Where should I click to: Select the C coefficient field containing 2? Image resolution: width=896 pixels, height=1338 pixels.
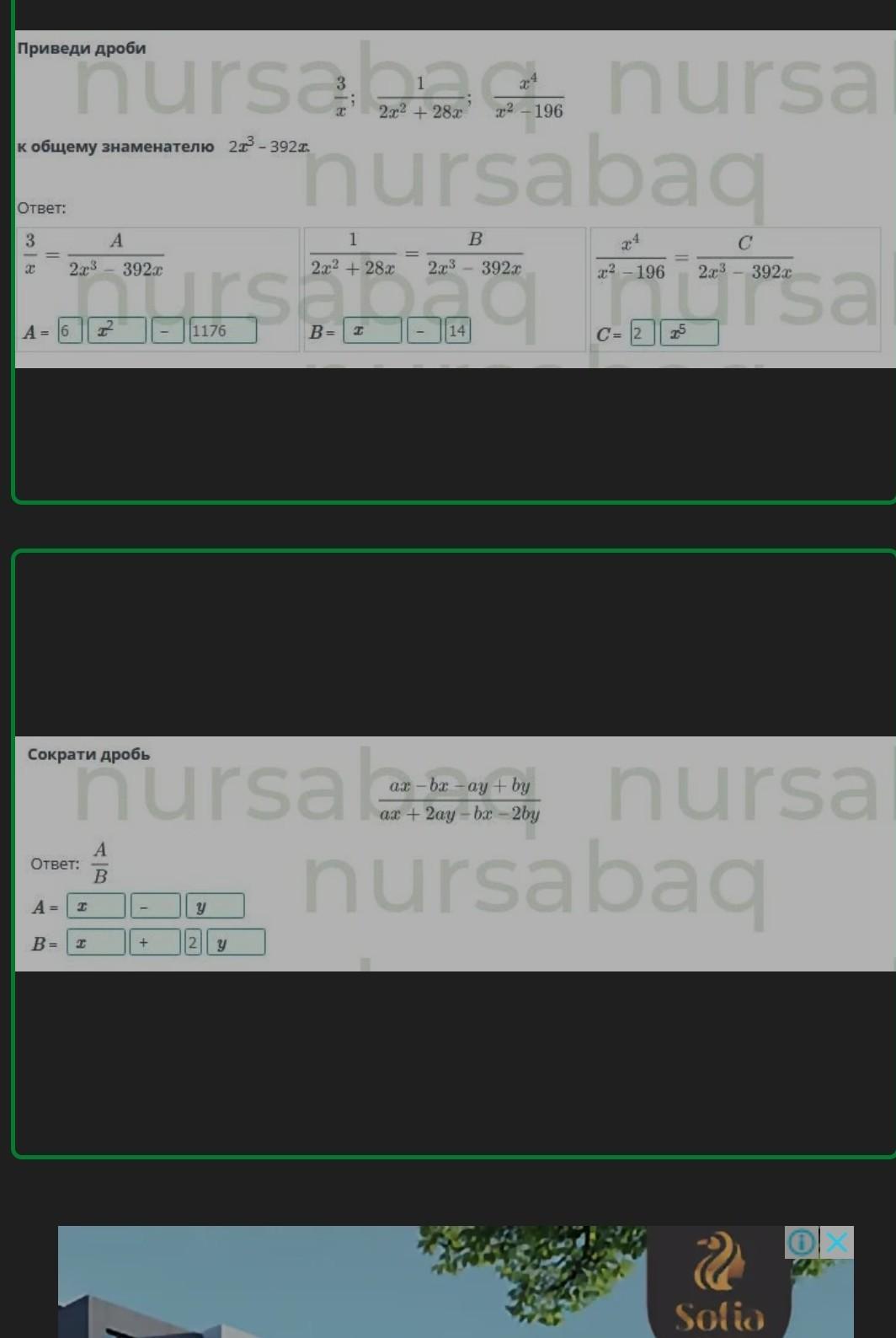point(643,333)
